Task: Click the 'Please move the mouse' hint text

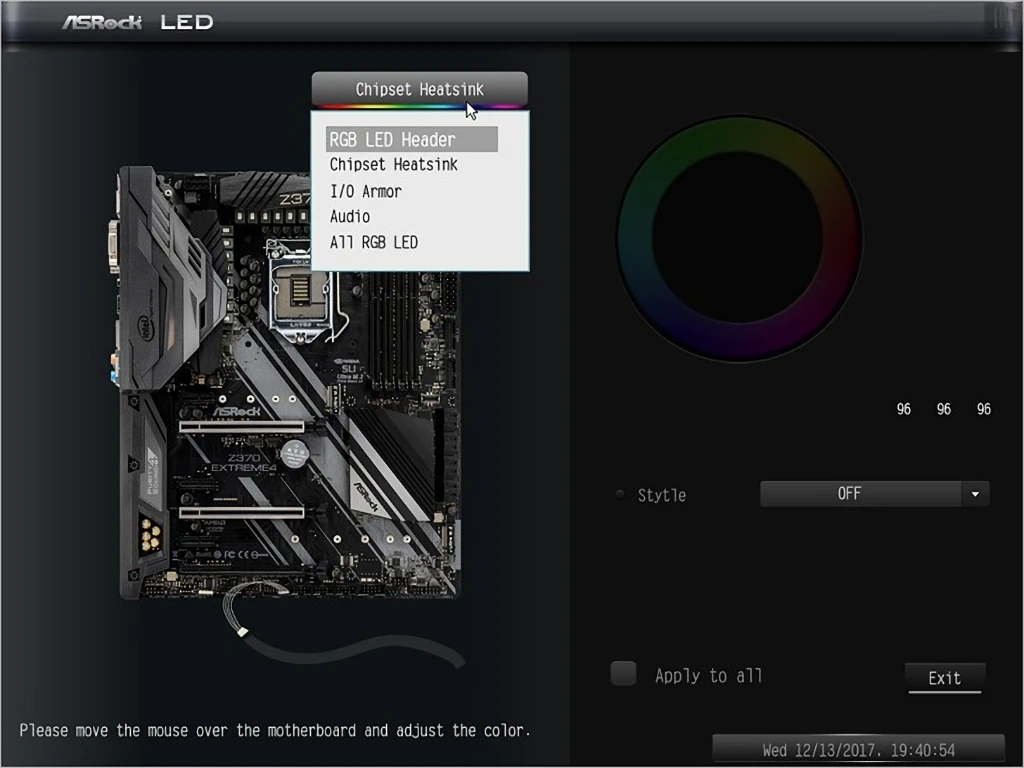Action: coord(275,730)
